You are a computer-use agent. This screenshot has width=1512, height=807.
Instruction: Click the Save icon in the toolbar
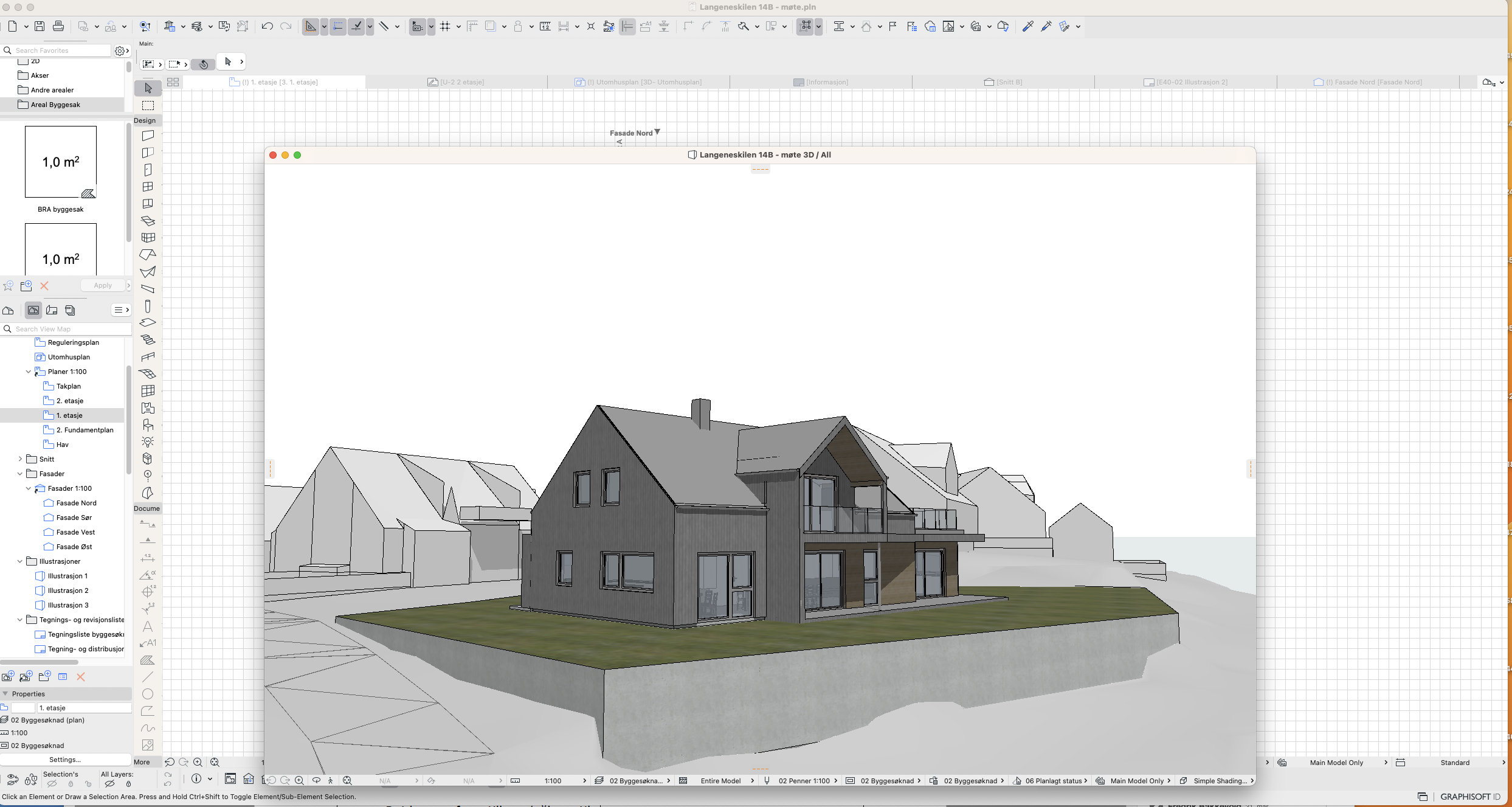tap(40, 26)
